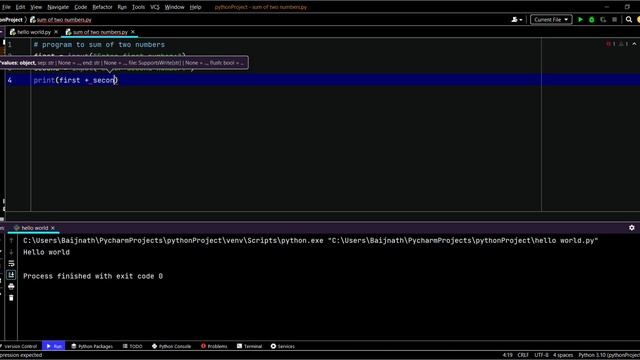Image resolution: width=640 pixels, height=360 pixels.
Task: Click the scroll down arrow in run panel
Action: coord(11,252)
